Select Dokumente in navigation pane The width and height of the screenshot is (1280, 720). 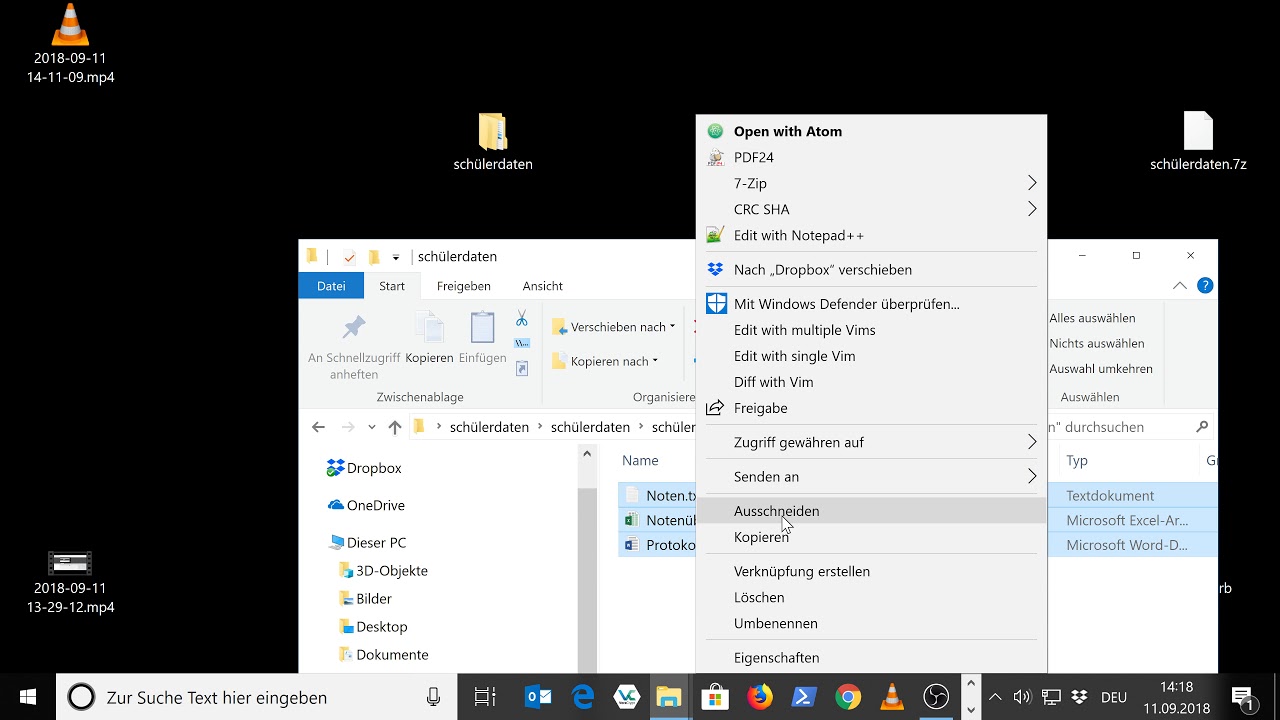click(x=384, y=654)
